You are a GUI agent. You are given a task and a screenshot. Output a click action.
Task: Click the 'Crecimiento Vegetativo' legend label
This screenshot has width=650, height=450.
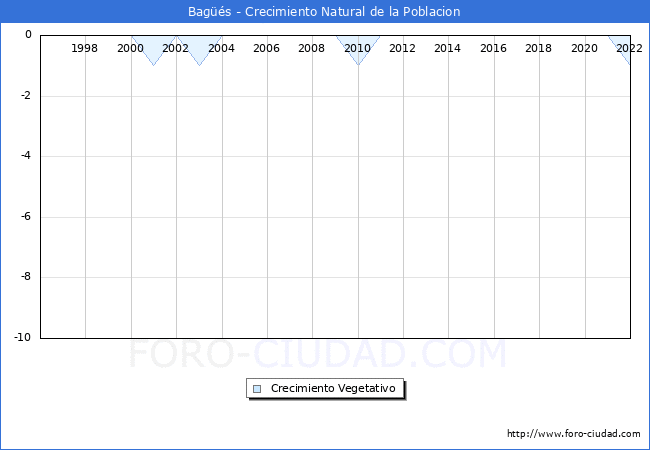click(x=333, y=388)
